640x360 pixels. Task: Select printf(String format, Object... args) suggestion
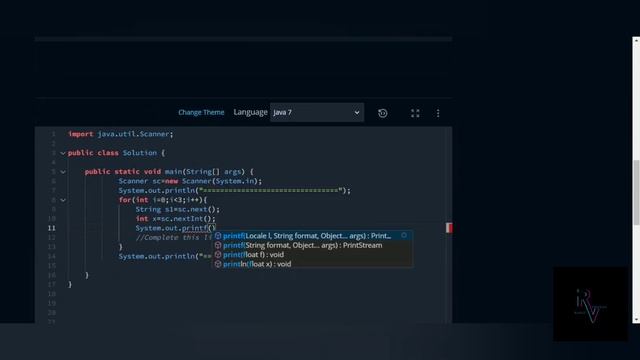pyautogui.click(x=312, y=245)
